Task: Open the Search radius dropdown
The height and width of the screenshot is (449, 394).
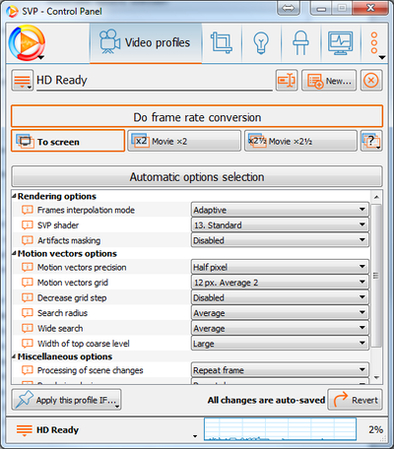Action: [280, 313]
